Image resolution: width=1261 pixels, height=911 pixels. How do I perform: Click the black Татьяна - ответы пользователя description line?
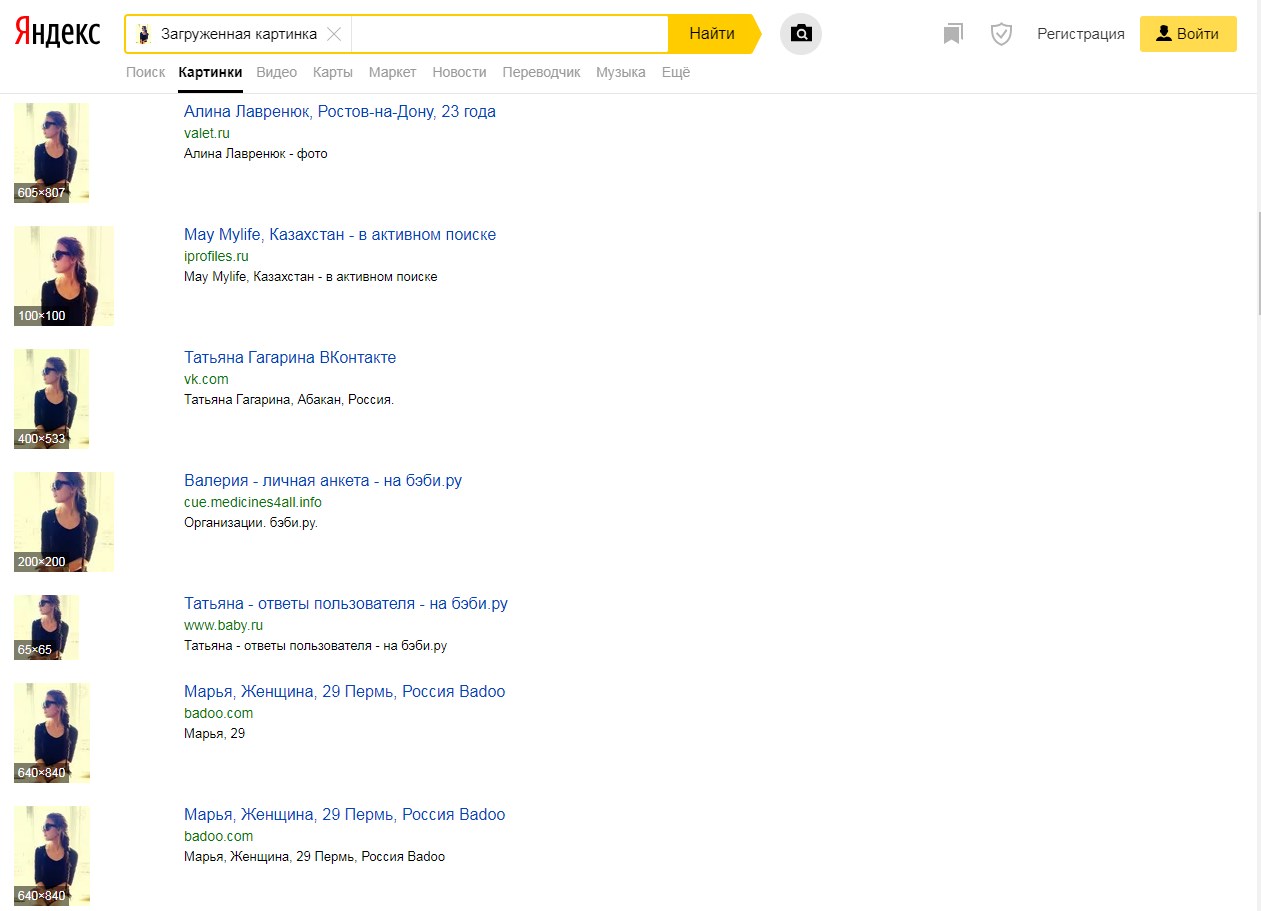pyautogui.click(x=315, y=646)
